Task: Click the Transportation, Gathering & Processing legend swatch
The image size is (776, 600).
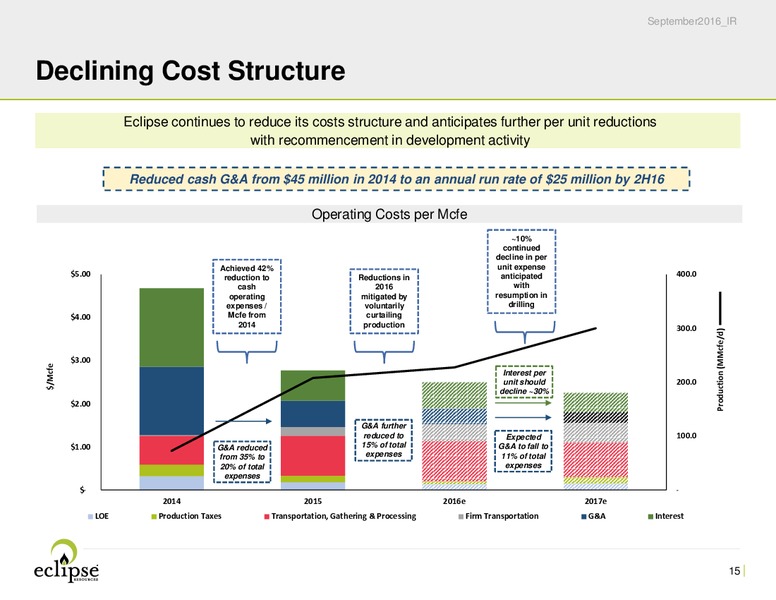Action: (x=267, y=516)
